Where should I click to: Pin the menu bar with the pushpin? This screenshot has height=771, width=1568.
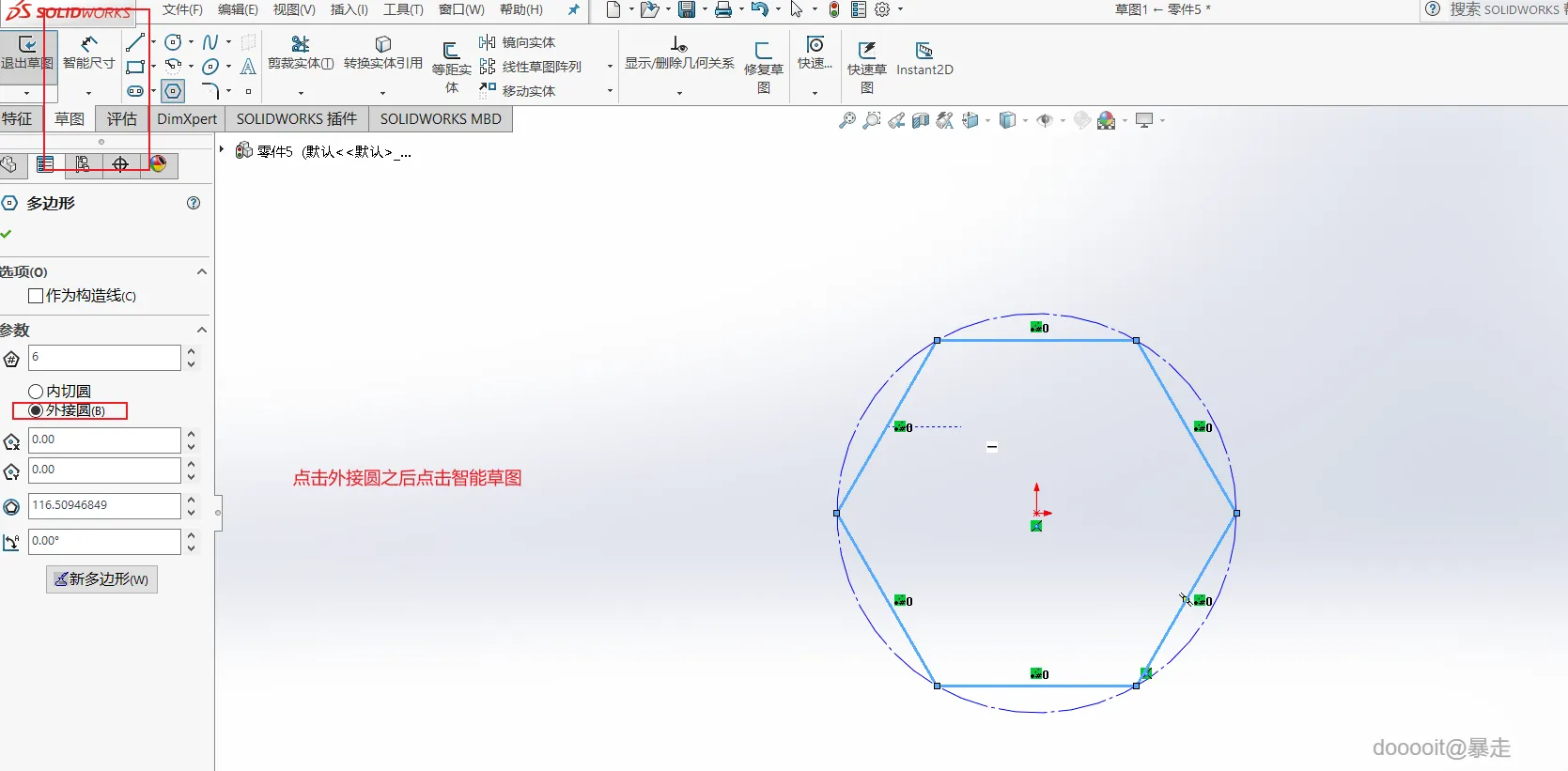click(574, 9)
